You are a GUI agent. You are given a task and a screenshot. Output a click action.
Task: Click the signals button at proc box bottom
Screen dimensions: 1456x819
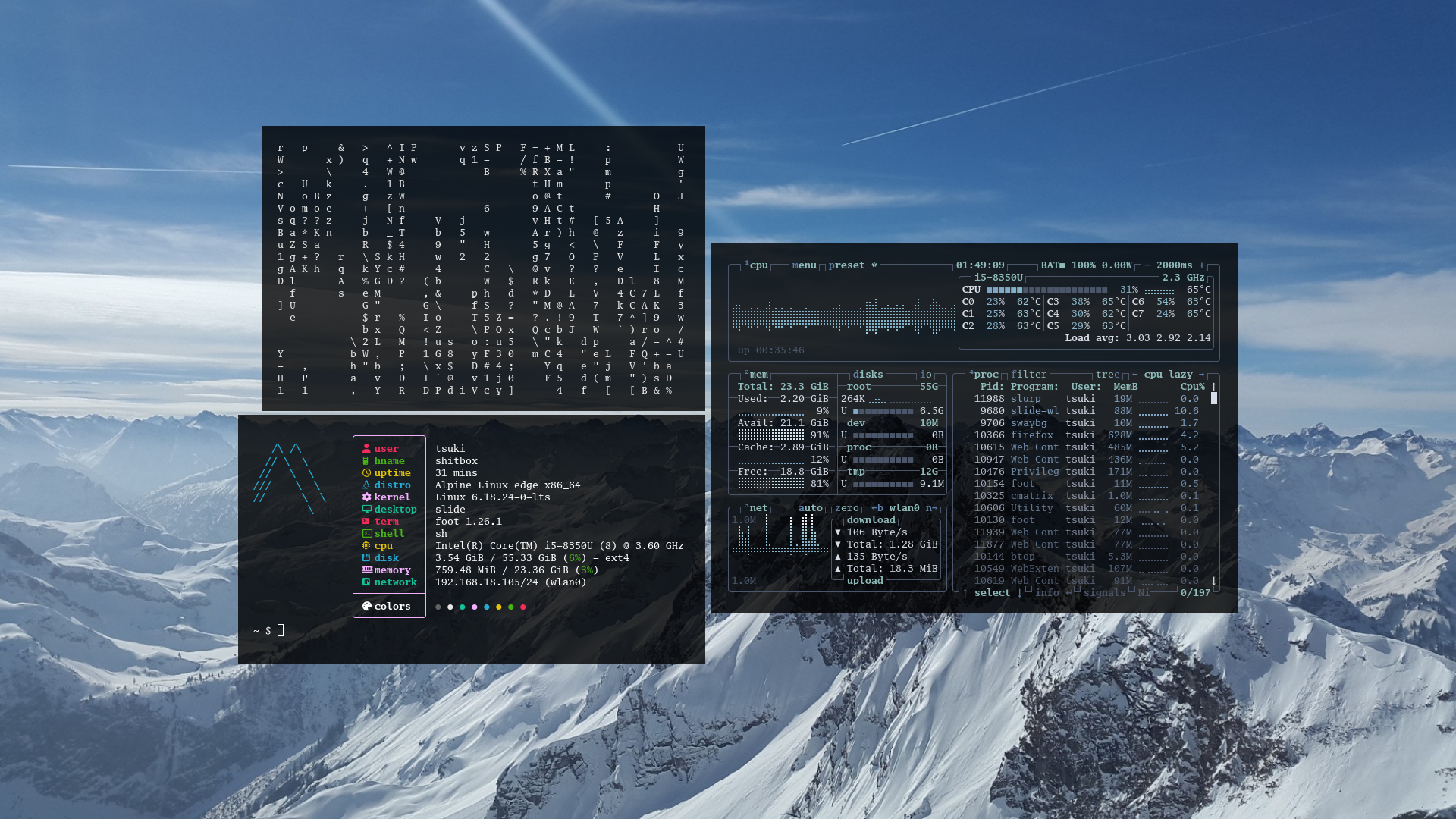[x=1104, y=593]
